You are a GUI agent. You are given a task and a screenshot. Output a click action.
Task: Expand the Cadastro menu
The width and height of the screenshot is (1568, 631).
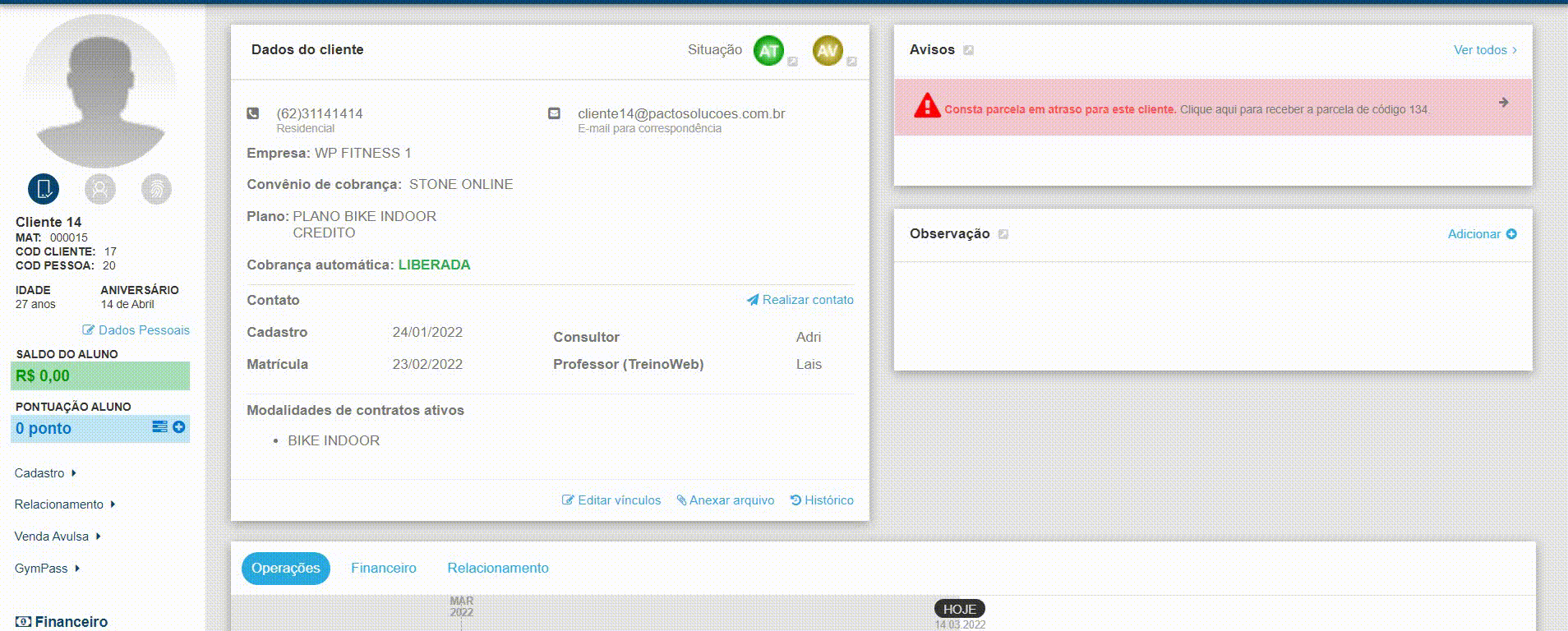coord(45,473)
